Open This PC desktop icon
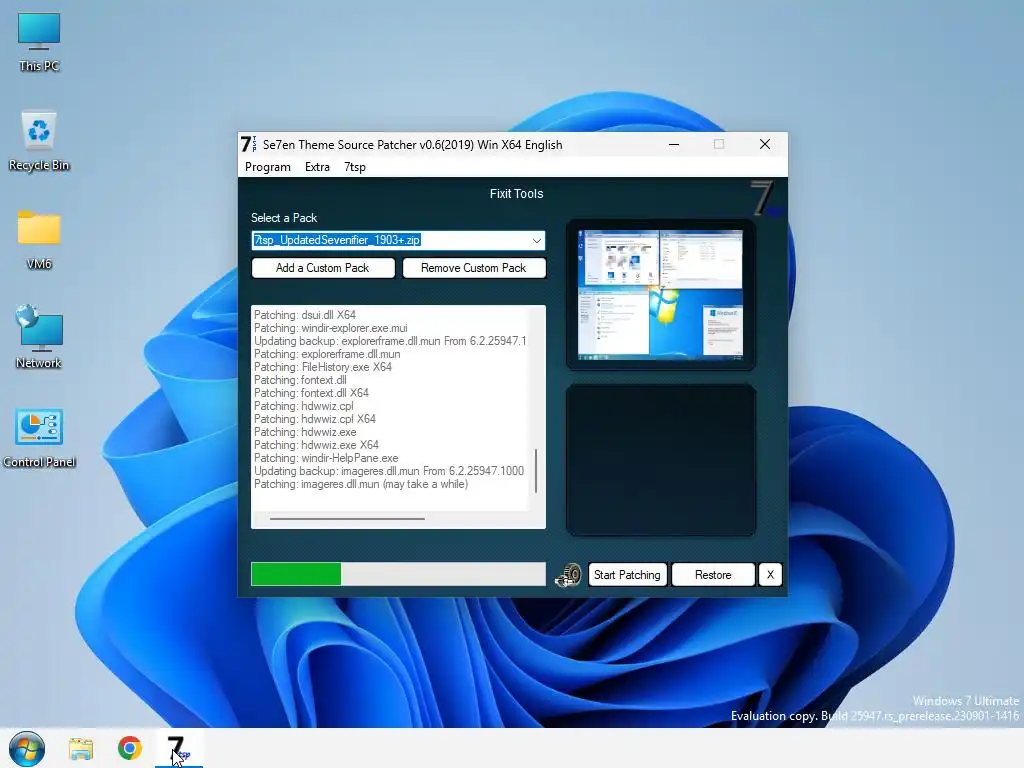The image size is (1024, 768). [x=39, y=42]
